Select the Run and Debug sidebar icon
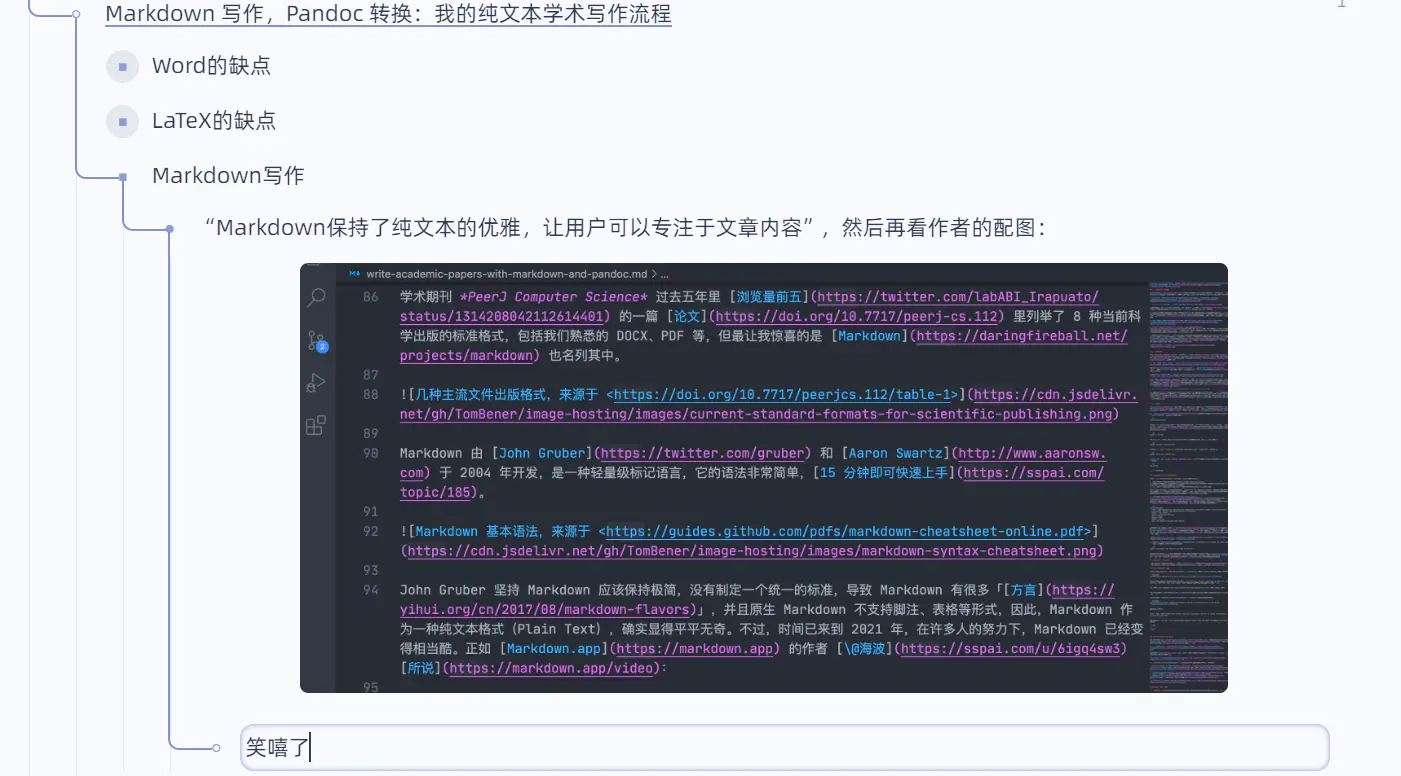The image size is (1401, 776). (x=316, y=381)
